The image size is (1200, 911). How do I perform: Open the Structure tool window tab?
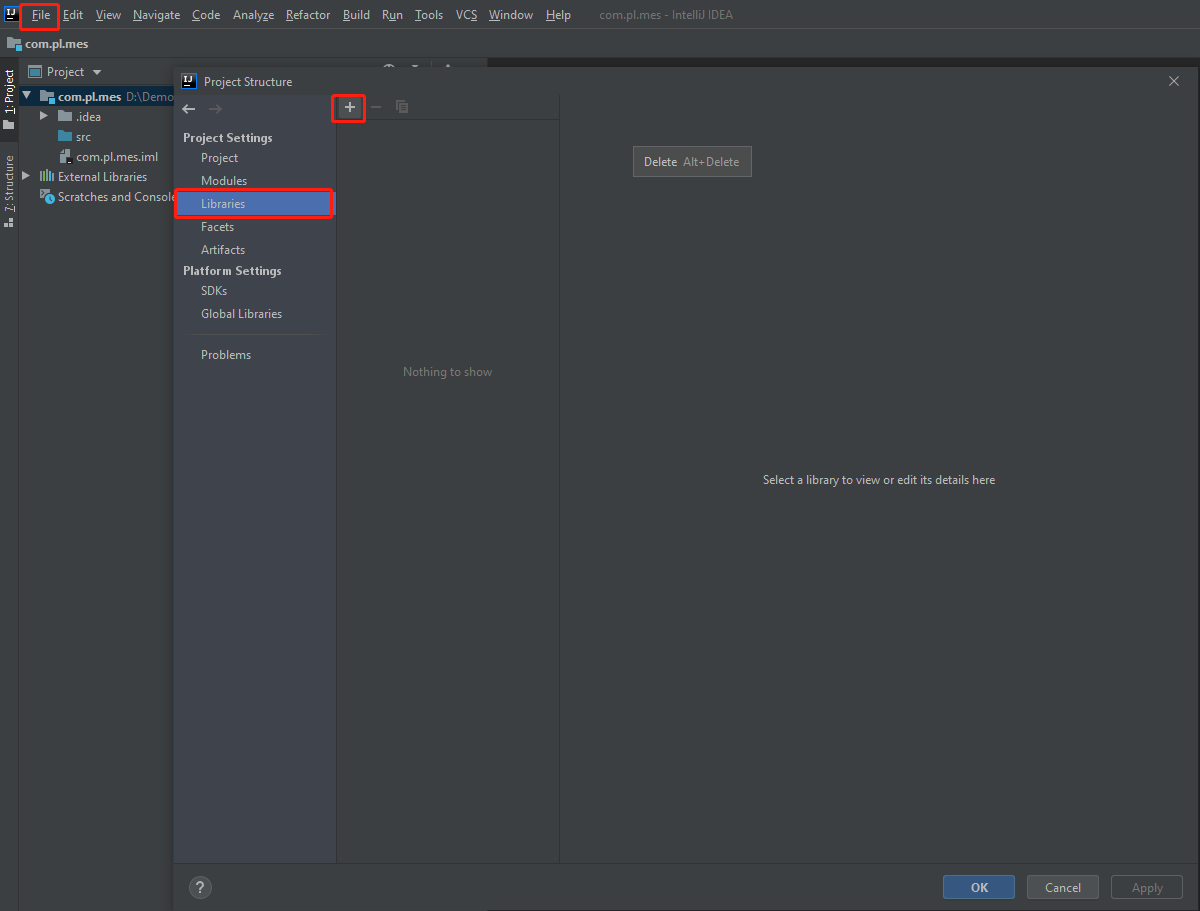(9, 190)
